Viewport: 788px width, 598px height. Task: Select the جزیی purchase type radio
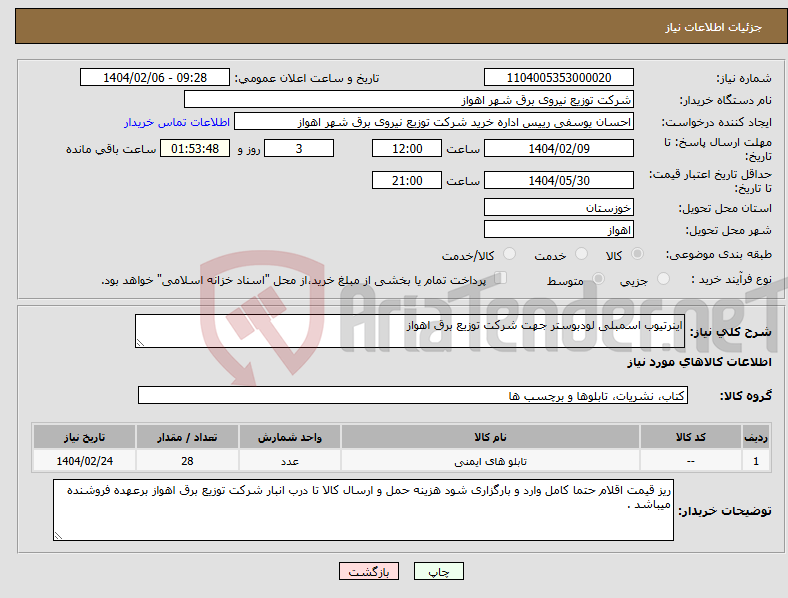coord(663,279)
